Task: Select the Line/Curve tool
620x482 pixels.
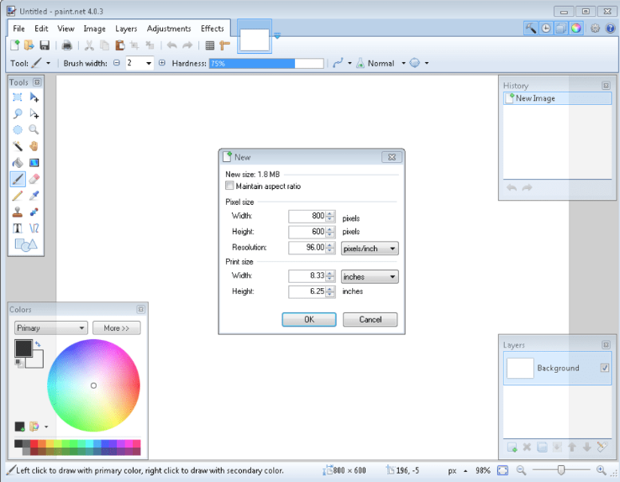Action: point(34,228)
